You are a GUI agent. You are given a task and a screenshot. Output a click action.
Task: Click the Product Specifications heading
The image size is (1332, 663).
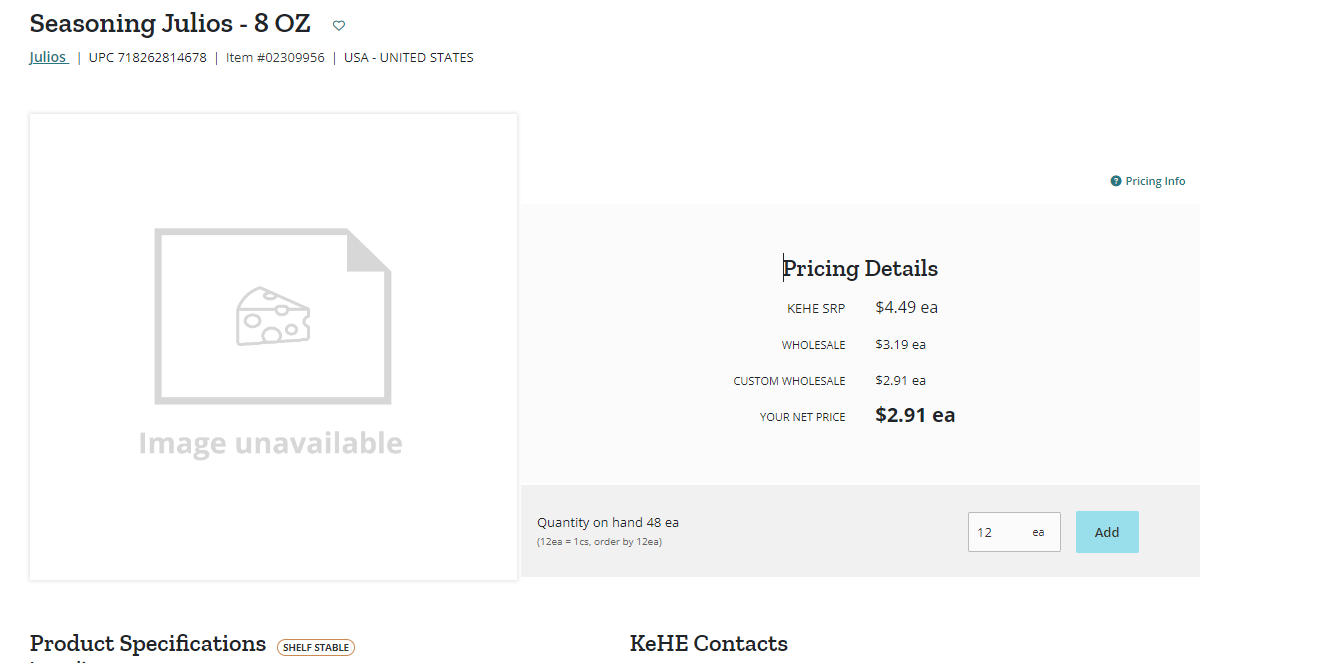tap(148, 643)
